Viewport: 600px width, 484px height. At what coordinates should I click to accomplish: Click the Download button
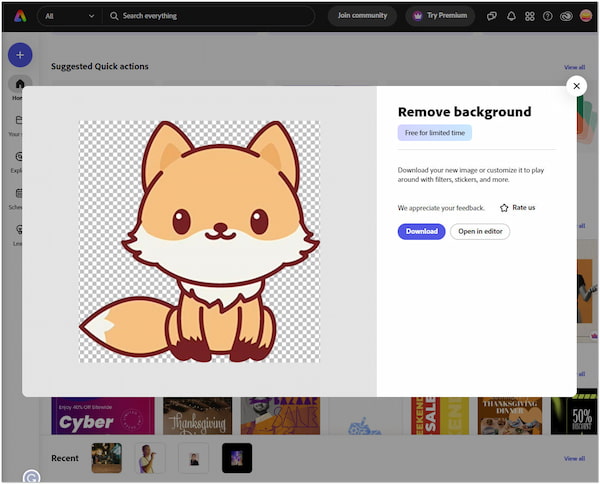[x=421, y=231]
